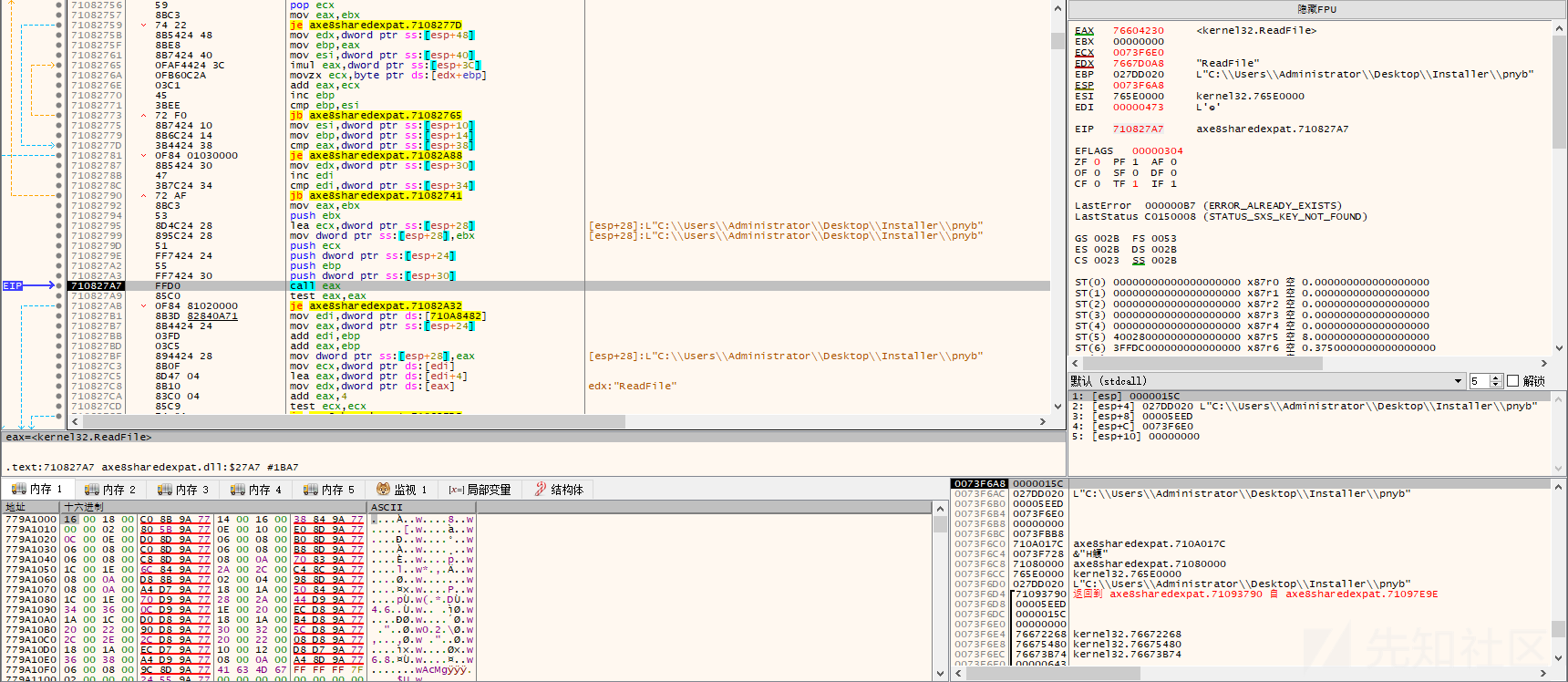The height and width of the screenshot is (682, 1568).
Task: Select the call eax instruction row
Action: (x=558, y=285)
